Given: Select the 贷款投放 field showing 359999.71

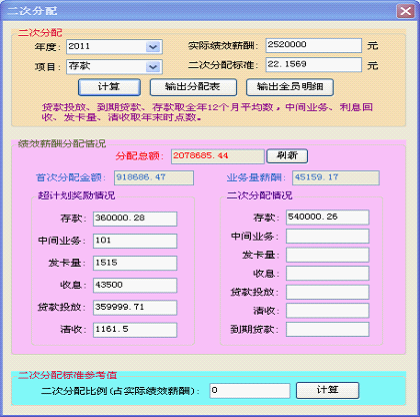Looking at the screenshot, I should tap(135, 308).
